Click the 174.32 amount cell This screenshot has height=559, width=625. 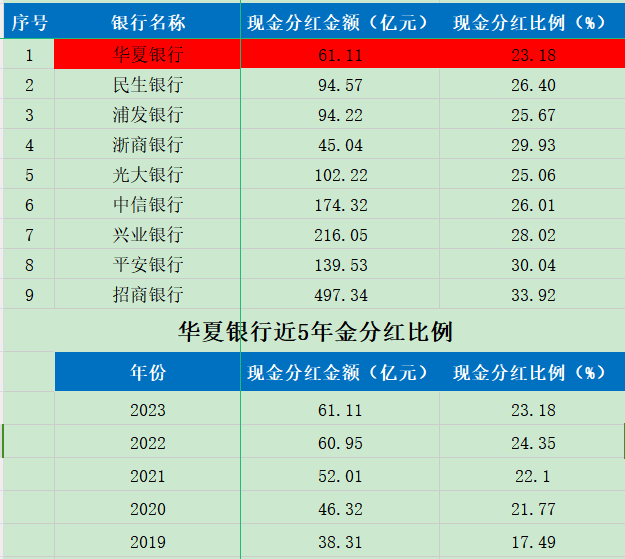(x=340, y=204)
